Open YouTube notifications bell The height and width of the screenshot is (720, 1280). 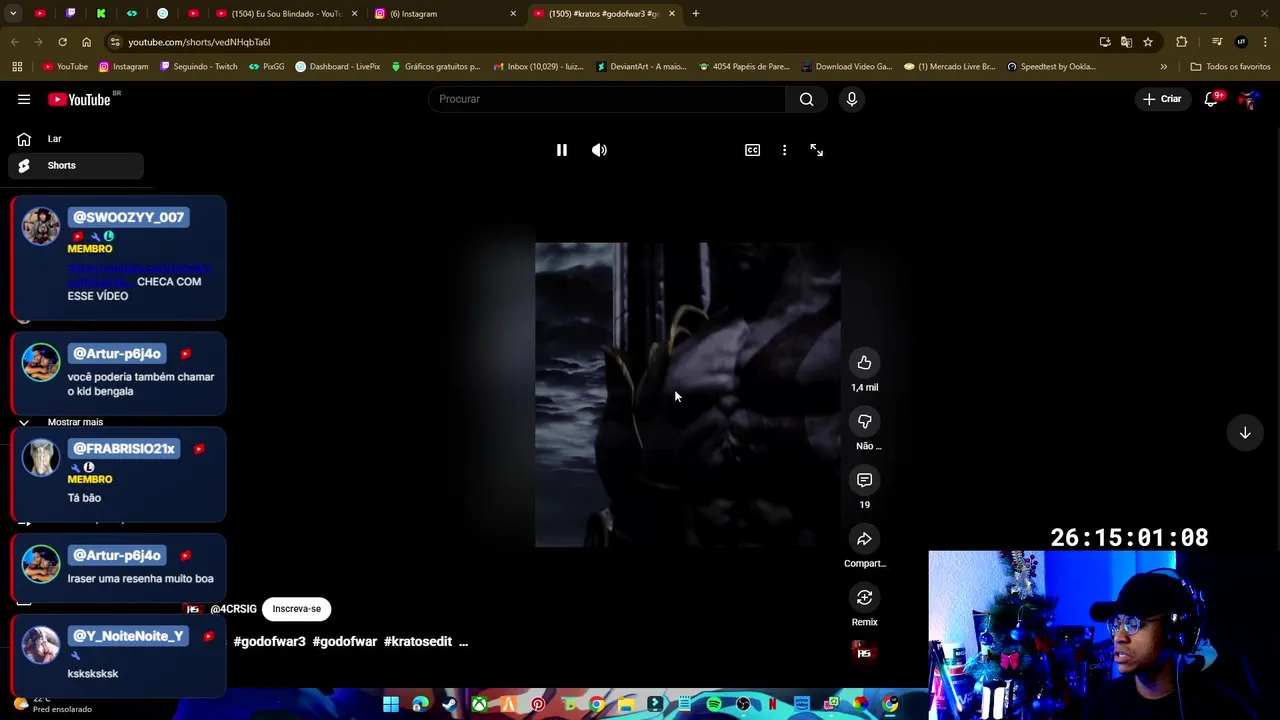pos(1211,99)
